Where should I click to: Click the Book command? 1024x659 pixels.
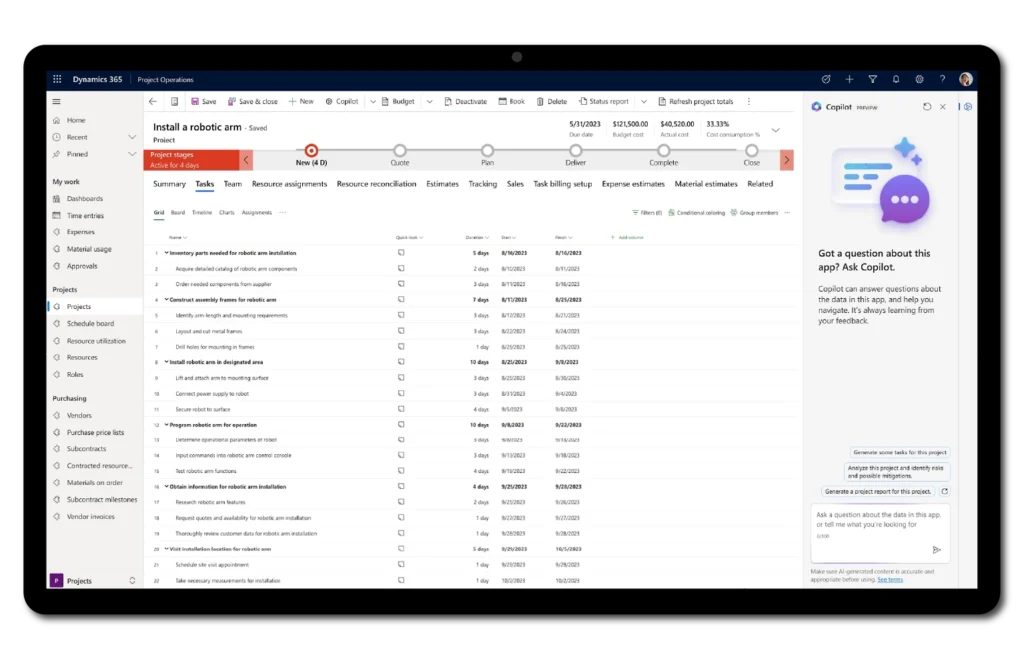click(x=511, y=101)
